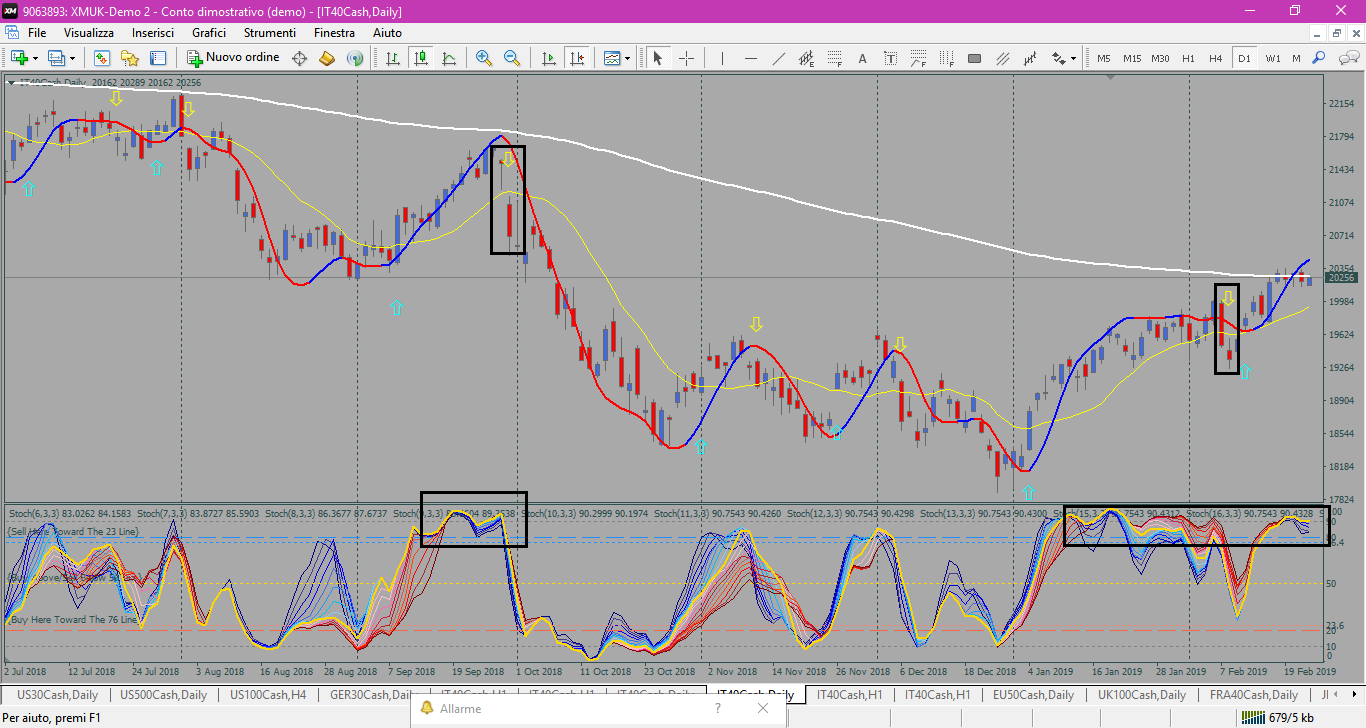Screen dimensions: 1366x728
Task: Click the chart shift triangle marker at top
Action: [1111, 78]
